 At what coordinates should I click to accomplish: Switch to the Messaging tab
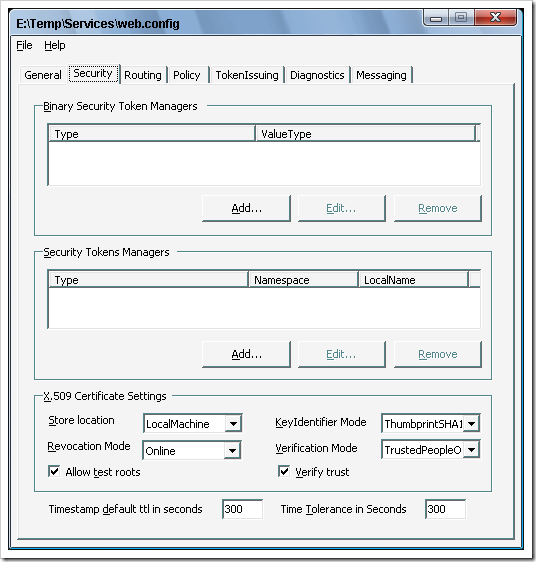click(x=381, y=75)
